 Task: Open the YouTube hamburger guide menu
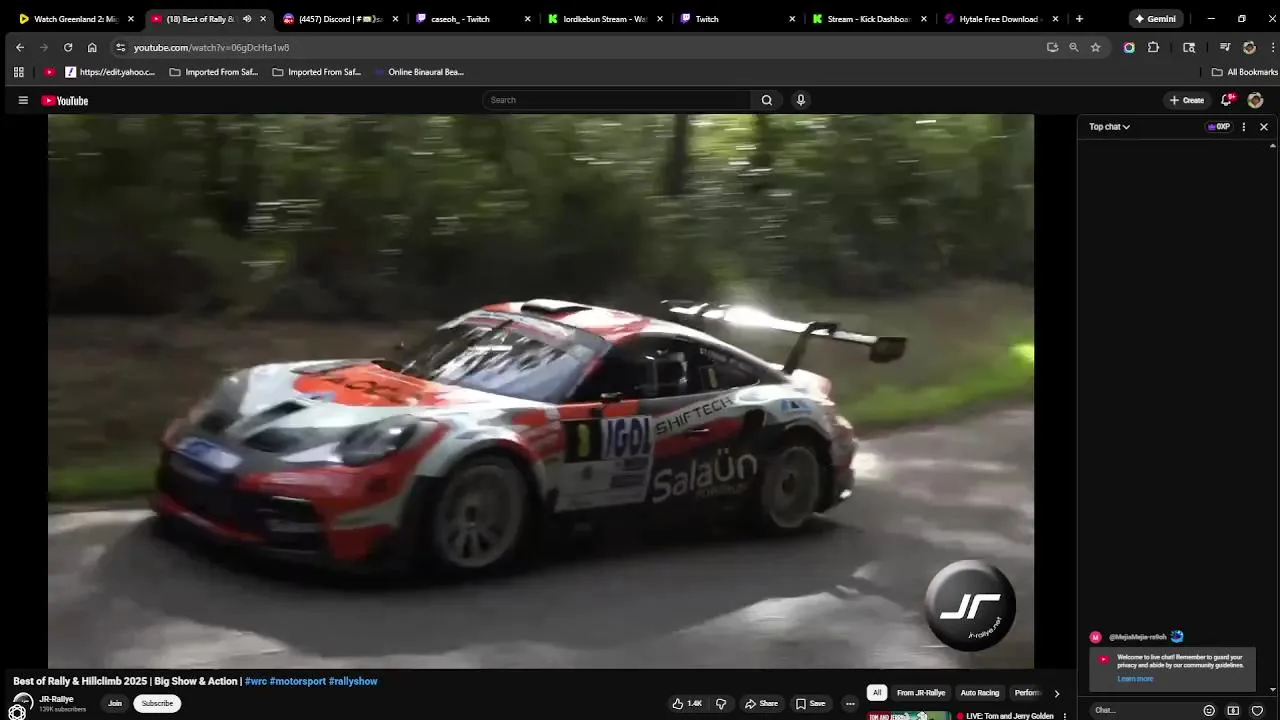pyautogui.click(x=23, y=100)
